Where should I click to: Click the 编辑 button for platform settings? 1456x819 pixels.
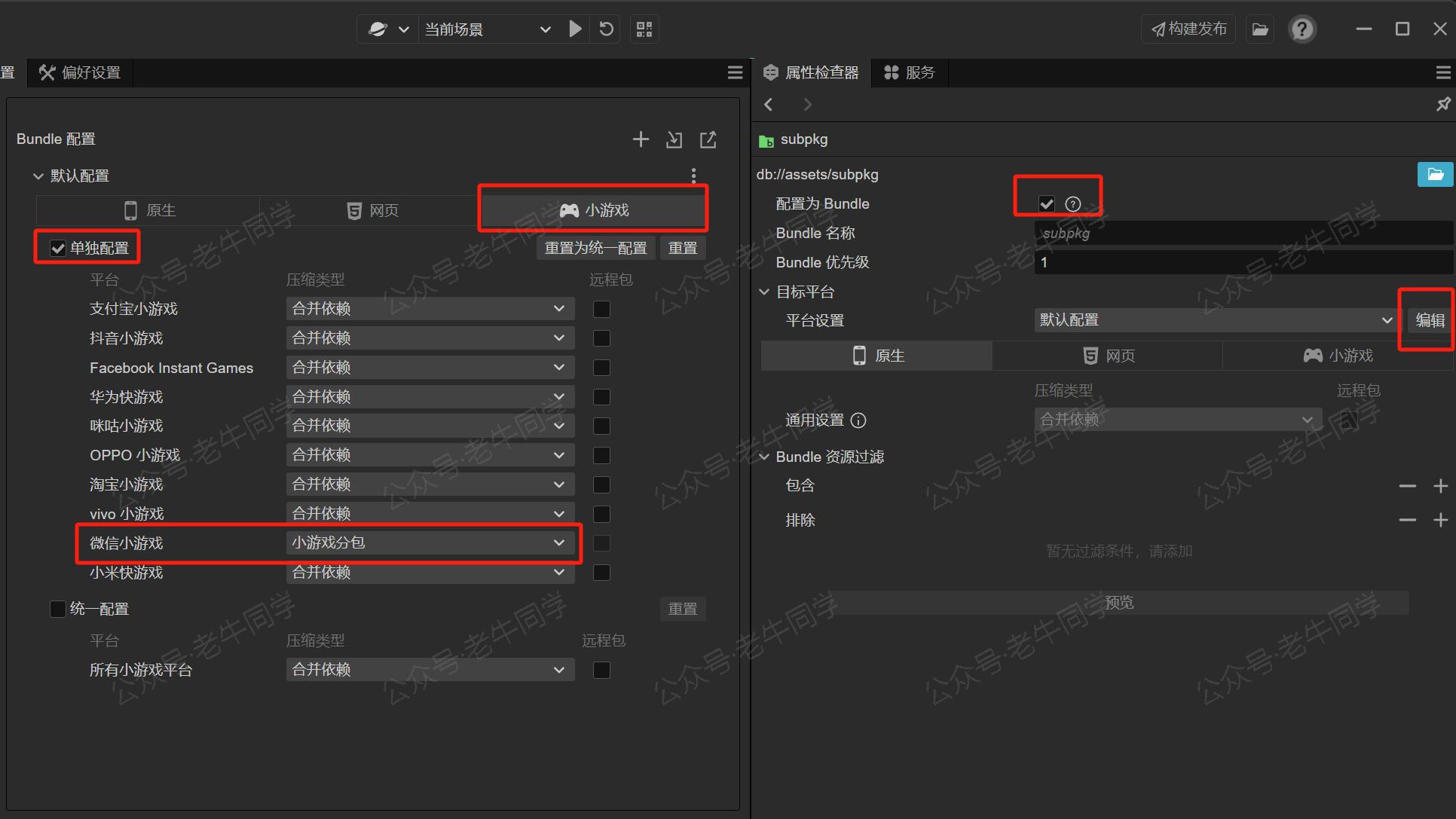tap(1430, 320)
